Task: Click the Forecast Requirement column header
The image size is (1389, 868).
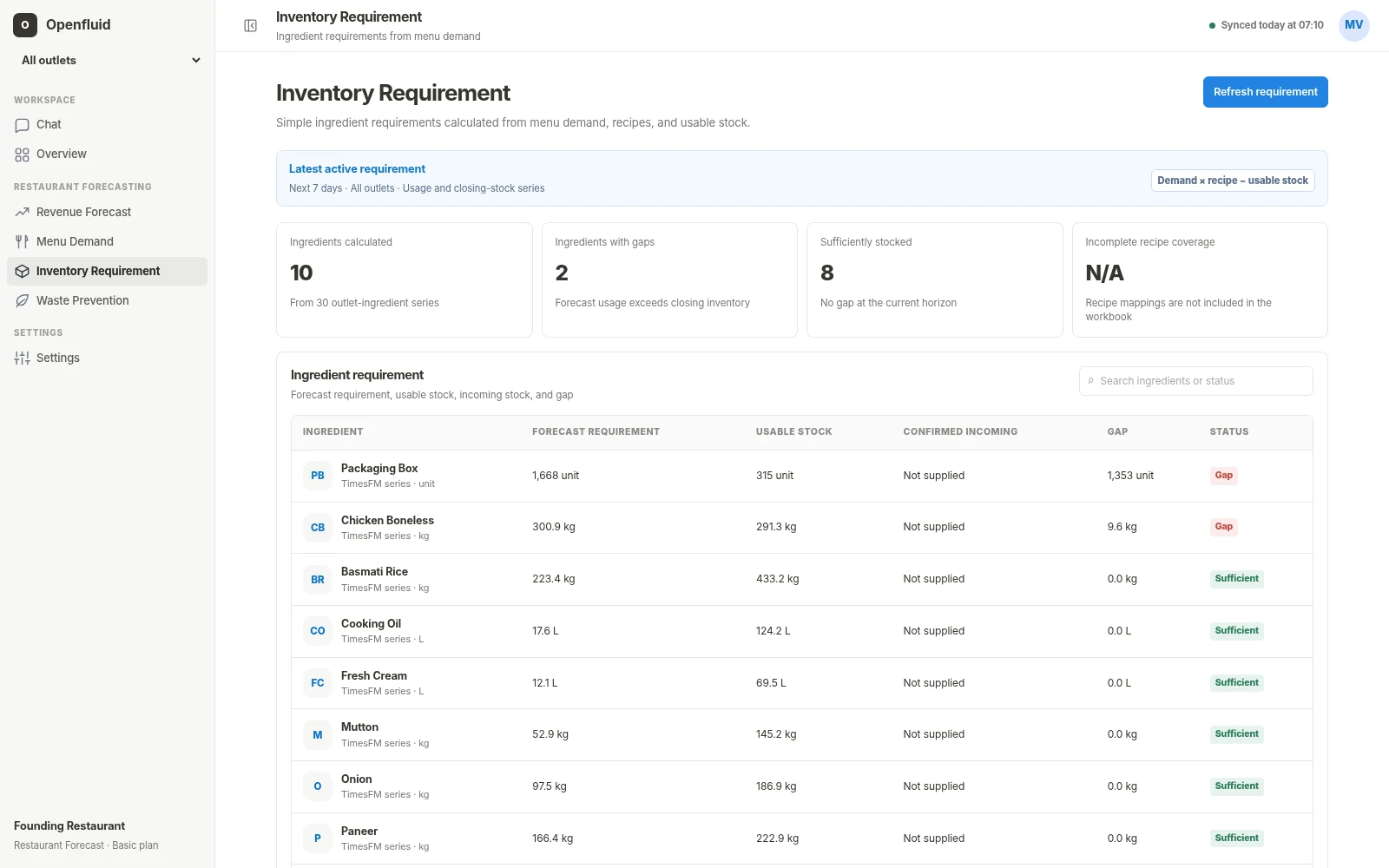Action: pyautogui.click(x=596, y=431)
